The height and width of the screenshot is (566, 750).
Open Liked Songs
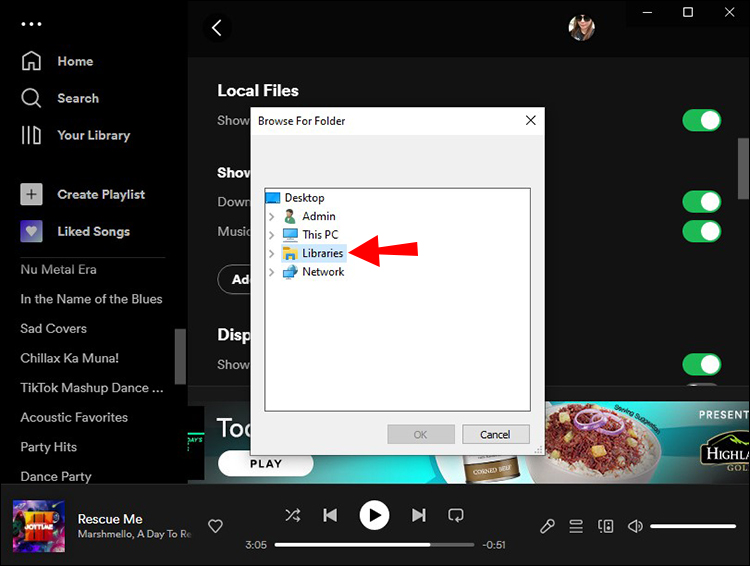pos(94,232)
